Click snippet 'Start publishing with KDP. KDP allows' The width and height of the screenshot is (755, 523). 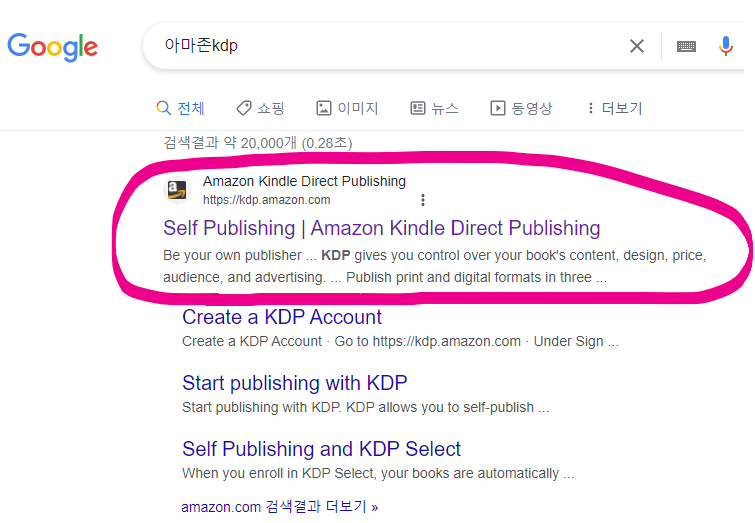(365, 407)
